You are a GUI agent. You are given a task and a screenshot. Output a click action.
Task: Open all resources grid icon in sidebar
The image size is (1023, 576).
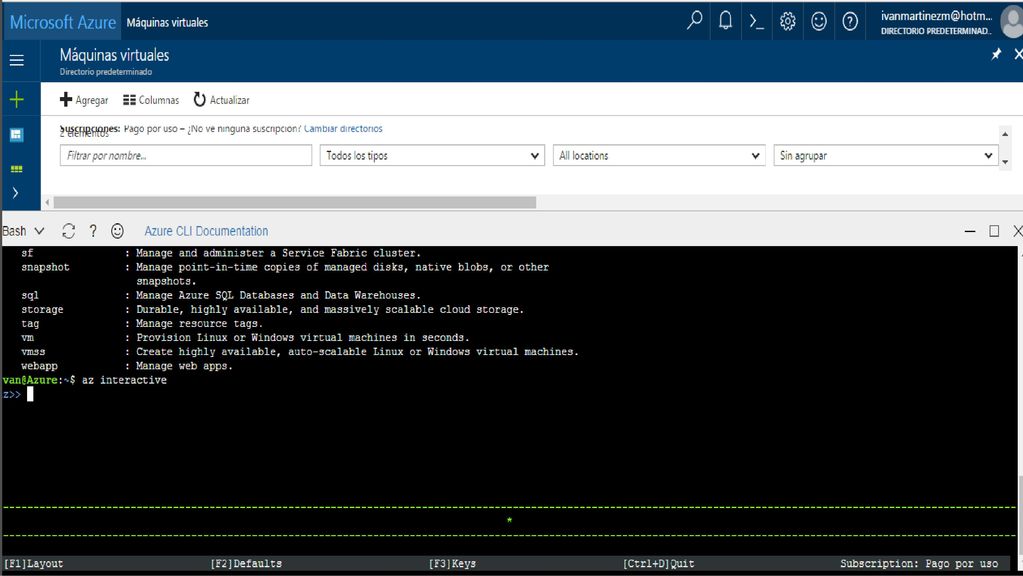(x=16, y=169)
